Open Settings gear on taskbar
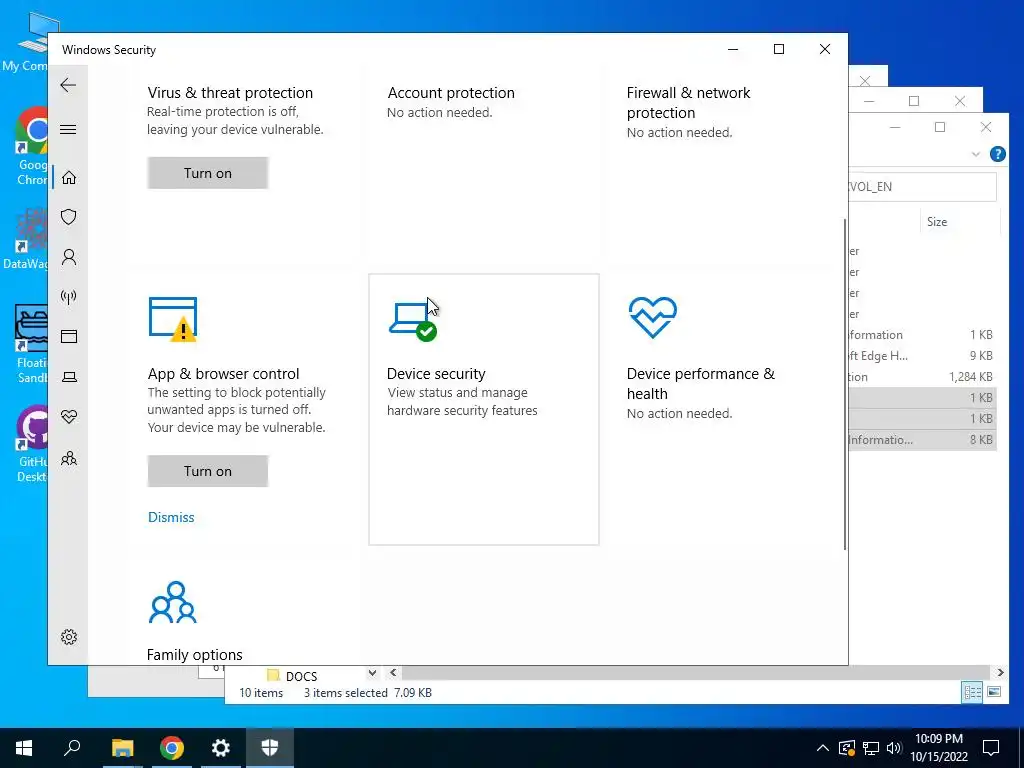Viewport: 1024px width, 768px height. 221,748
